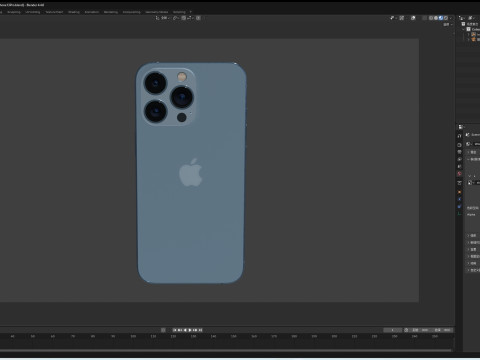Open the Scene properties tab
Screen dimensions: 480x360
459,166
